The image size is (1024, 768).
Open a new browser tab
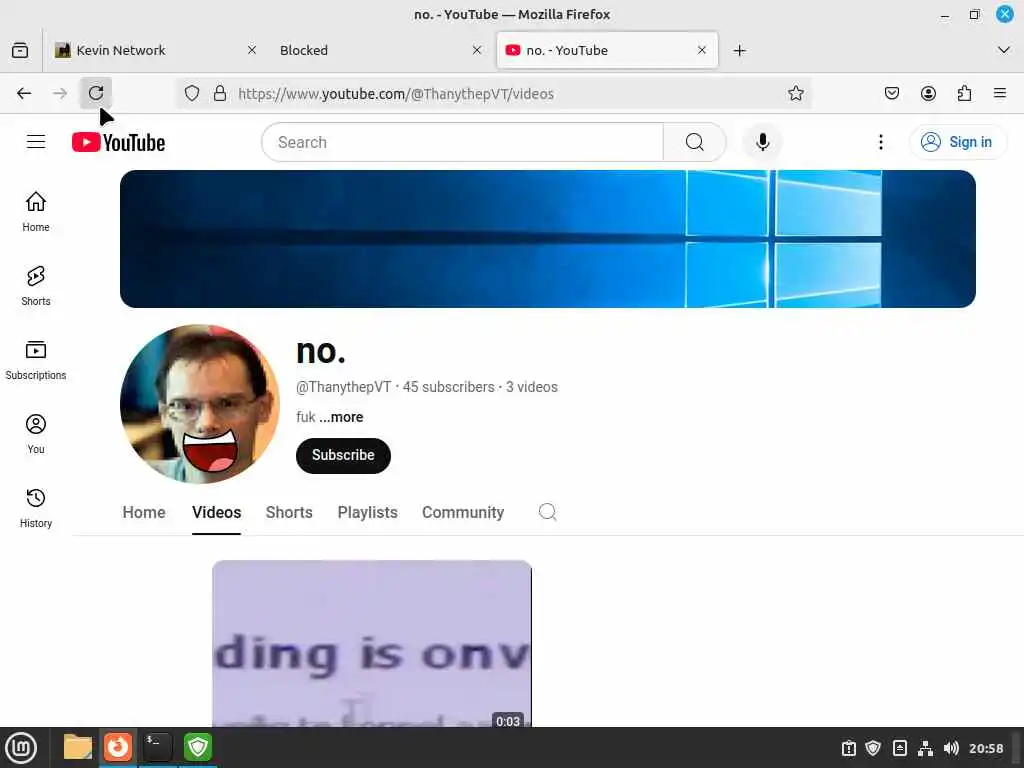739,50
